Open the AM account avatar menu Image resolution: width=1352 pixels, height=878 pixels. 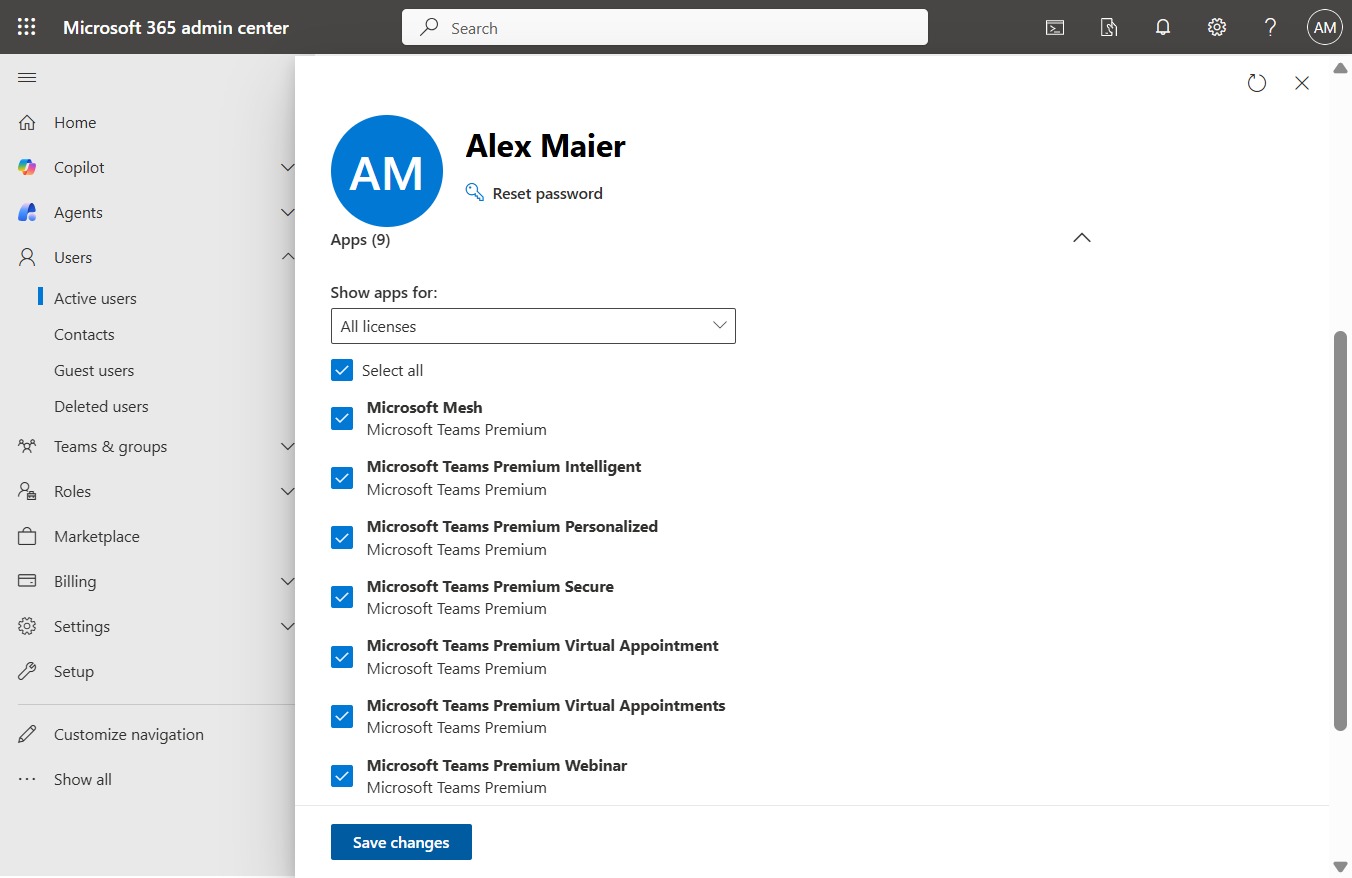1325,28
